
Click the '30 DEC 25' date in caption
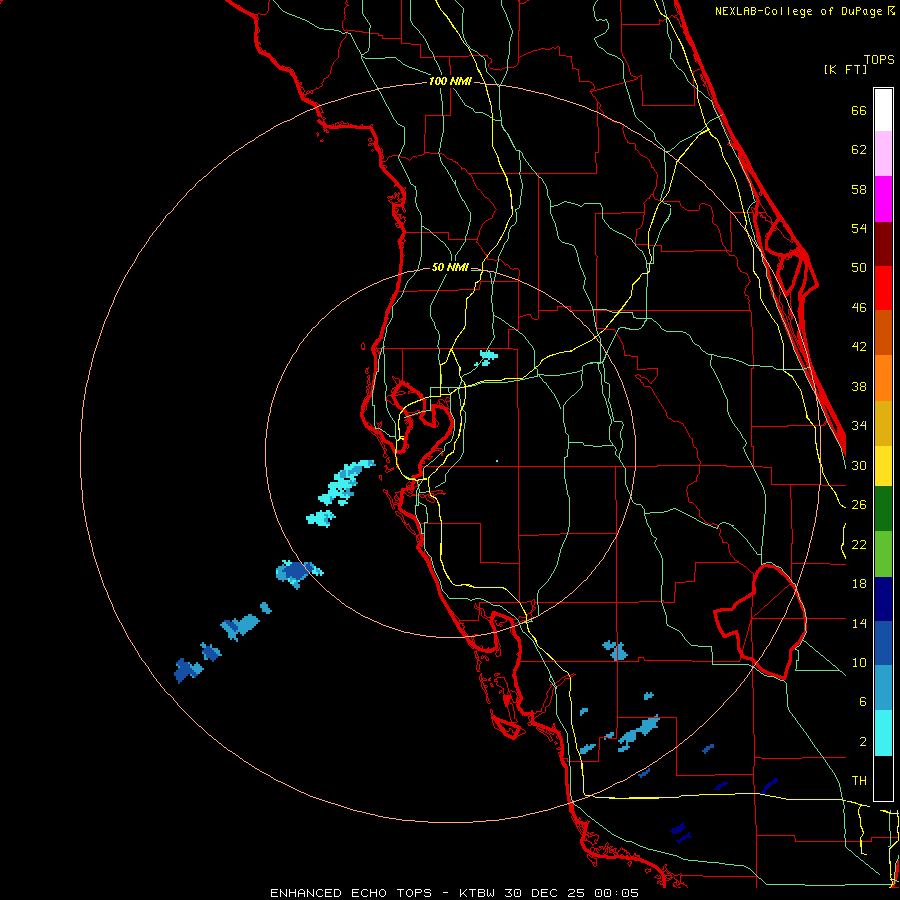point(544,893)
